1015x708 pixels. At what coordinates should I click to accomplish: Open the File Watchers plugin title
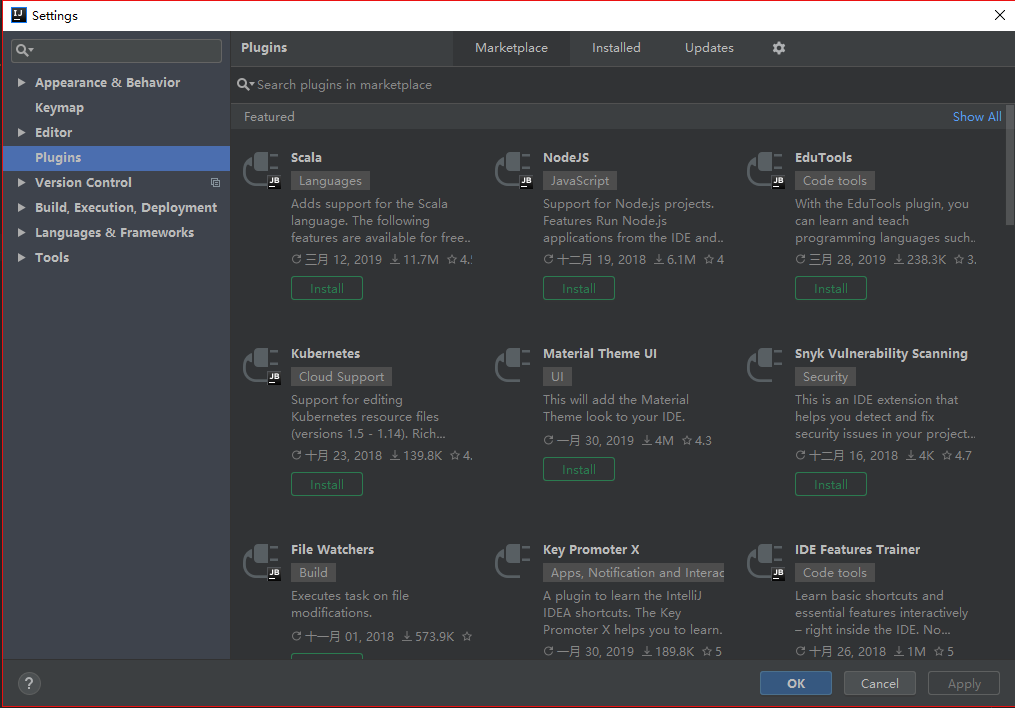tap(333, 549)
